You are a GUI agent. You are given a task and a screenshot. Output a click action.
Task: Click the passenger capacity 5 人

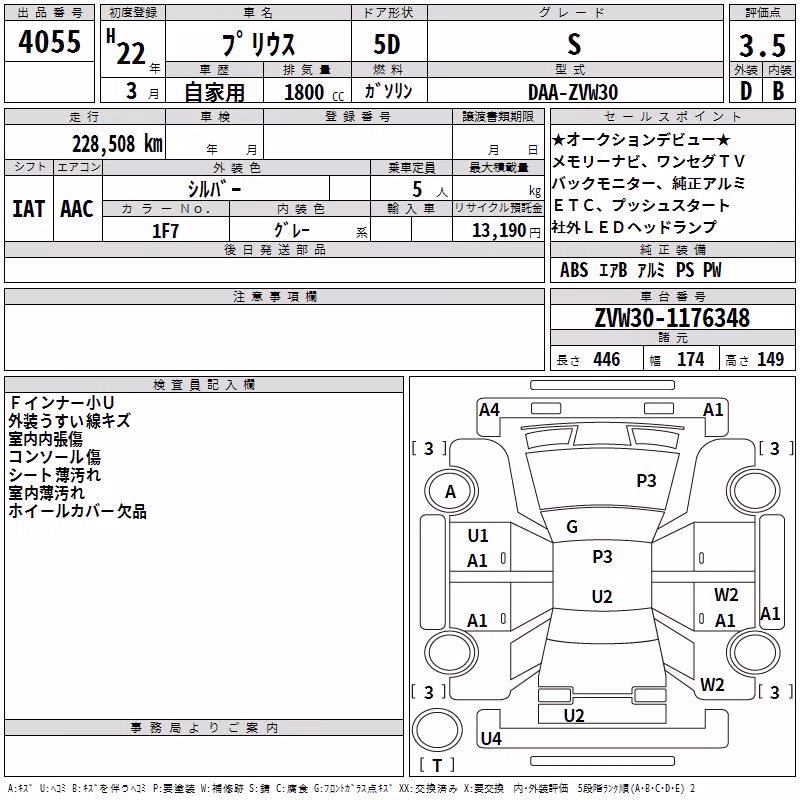430,190
